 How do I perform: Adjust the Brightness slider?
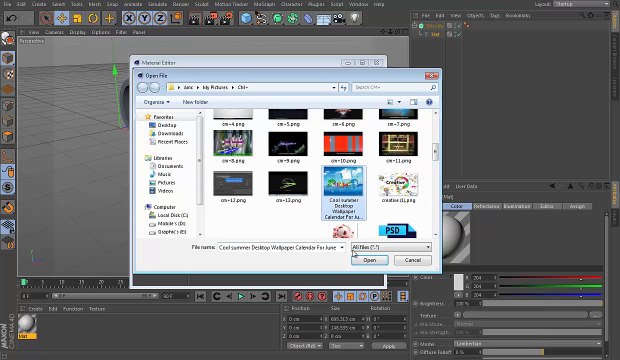[542, 304]
